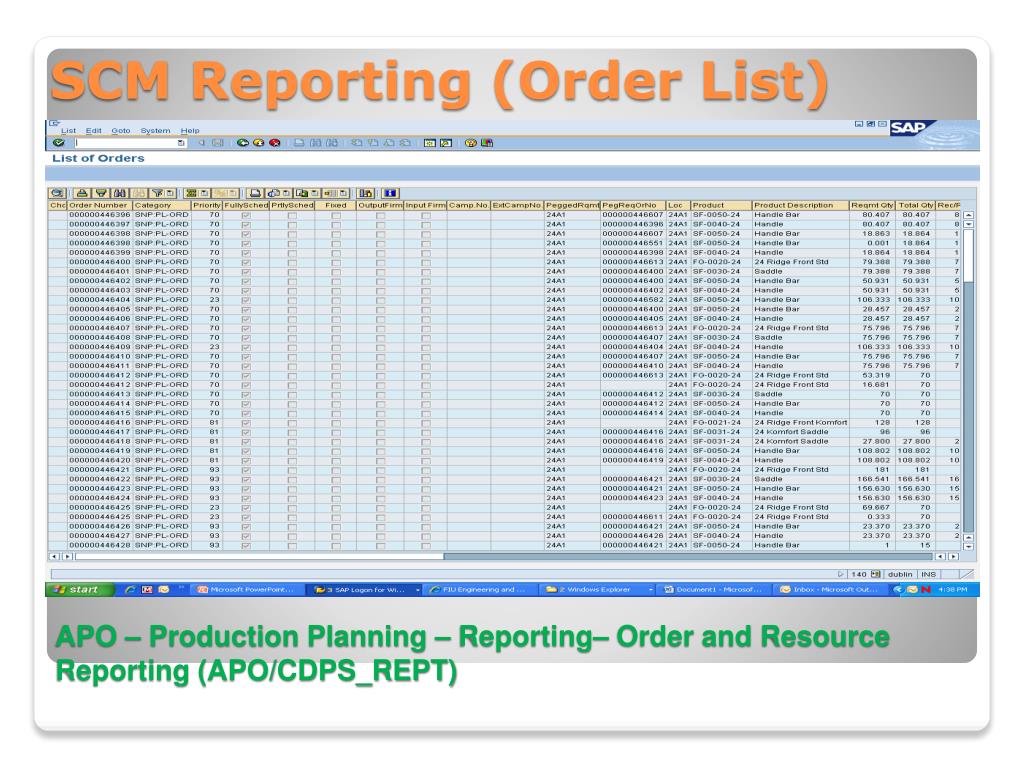Viewport: 1024px width, 768px height.
Task: Select the '24 Ridge Front Komfort' description cell
Action: [801, 423]
